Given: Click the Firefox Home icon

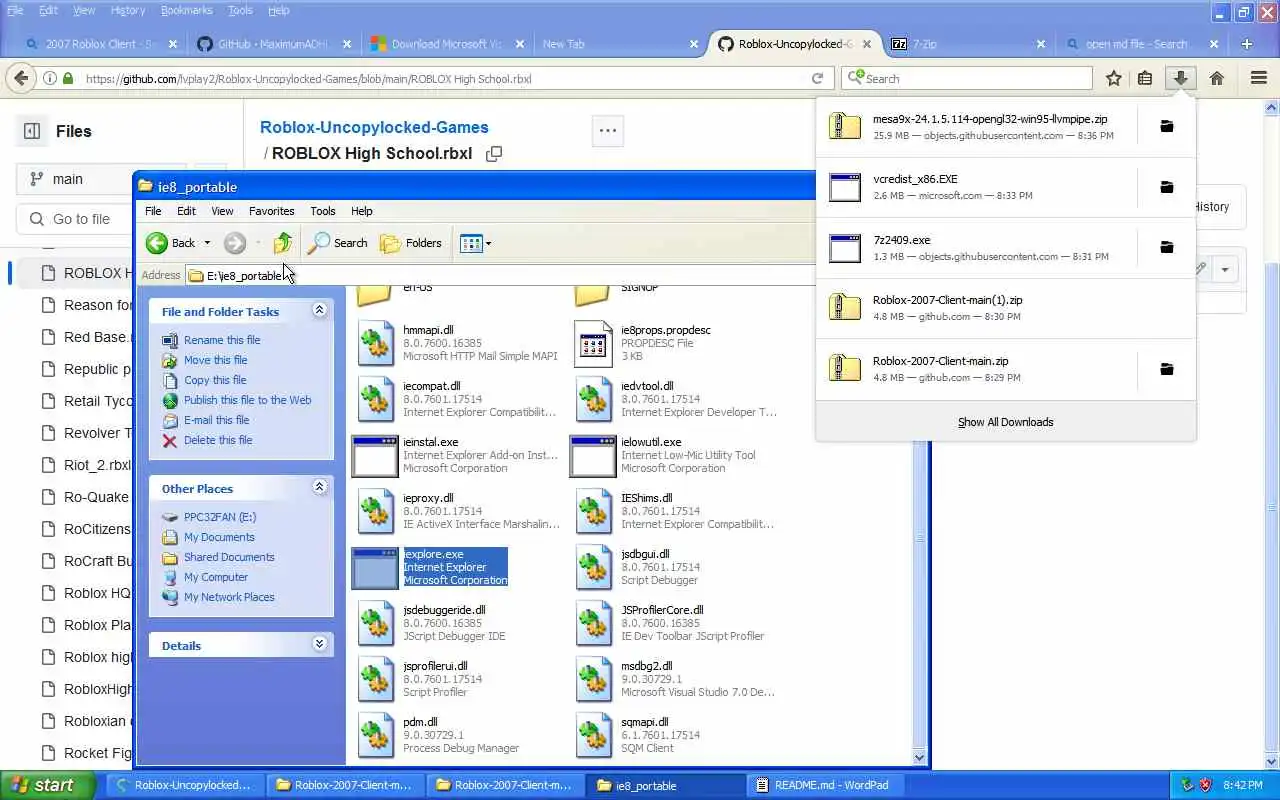Looking at the screenshot, I should tap(1217, 78).
